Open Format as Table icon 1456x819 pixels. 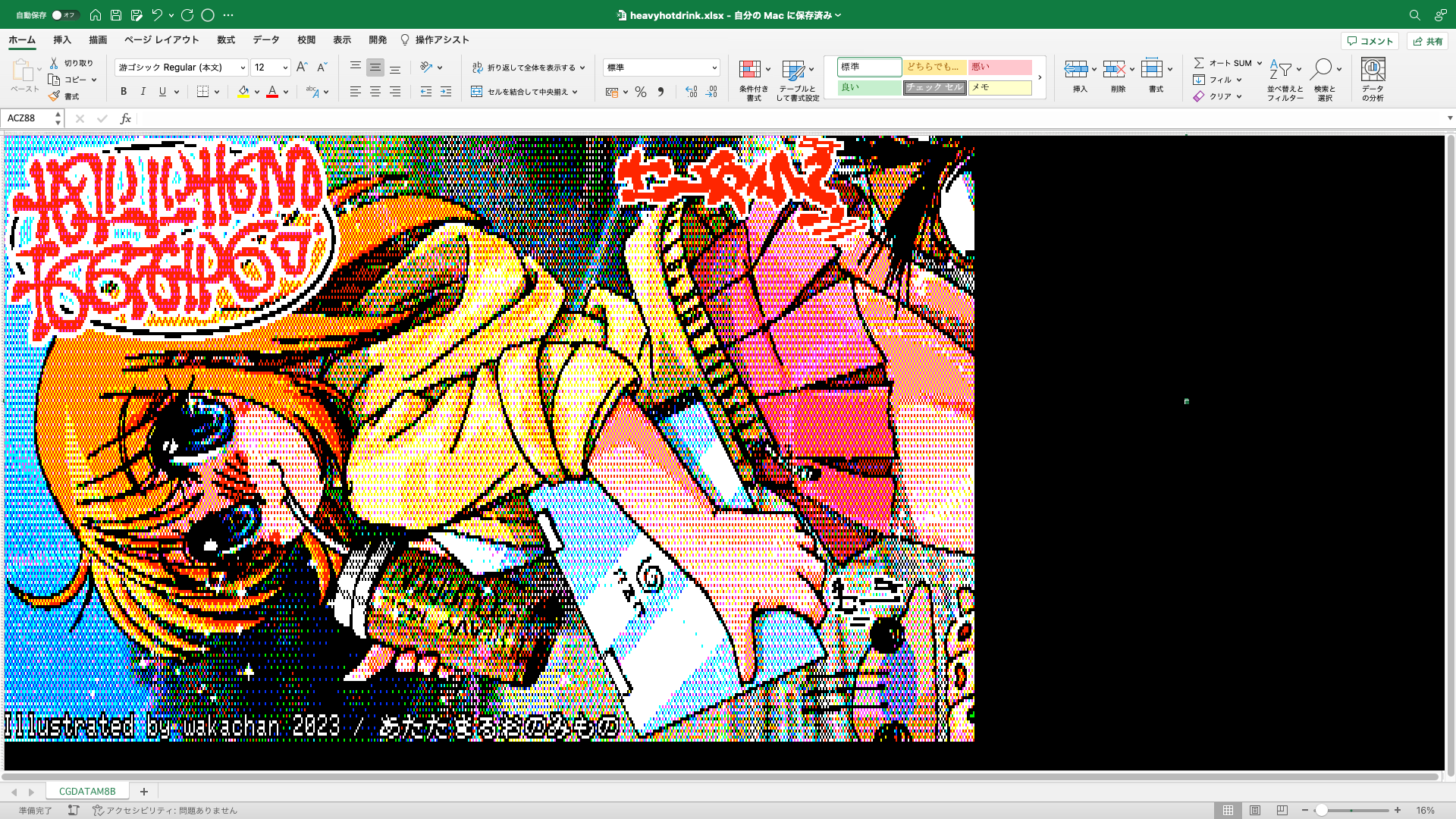coord(793,70)
